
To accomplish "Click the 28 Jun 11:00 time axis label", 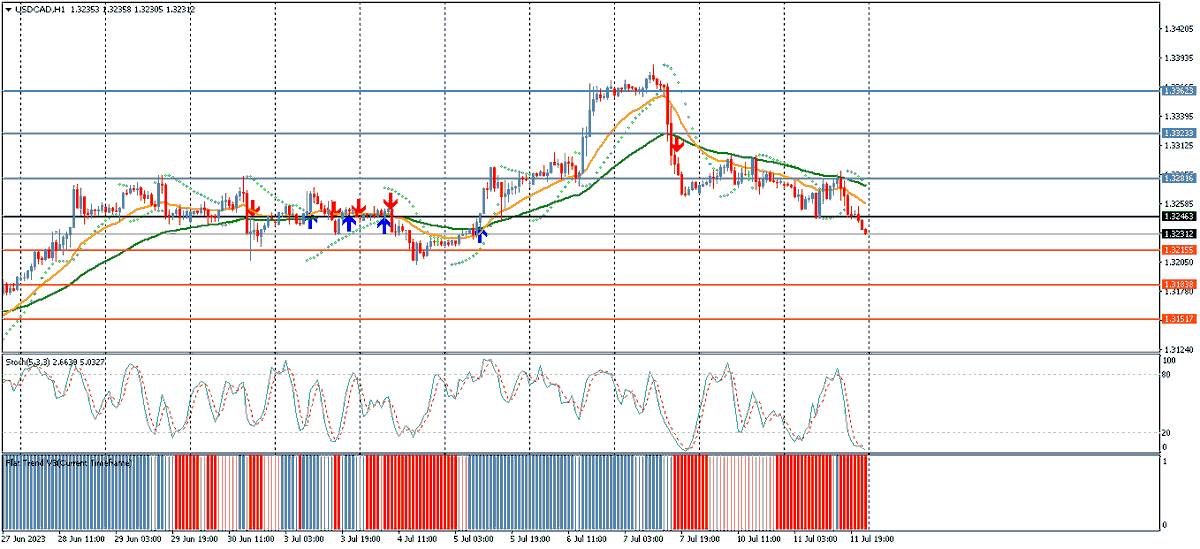I will pyautogui.click(x=82, y=537).
